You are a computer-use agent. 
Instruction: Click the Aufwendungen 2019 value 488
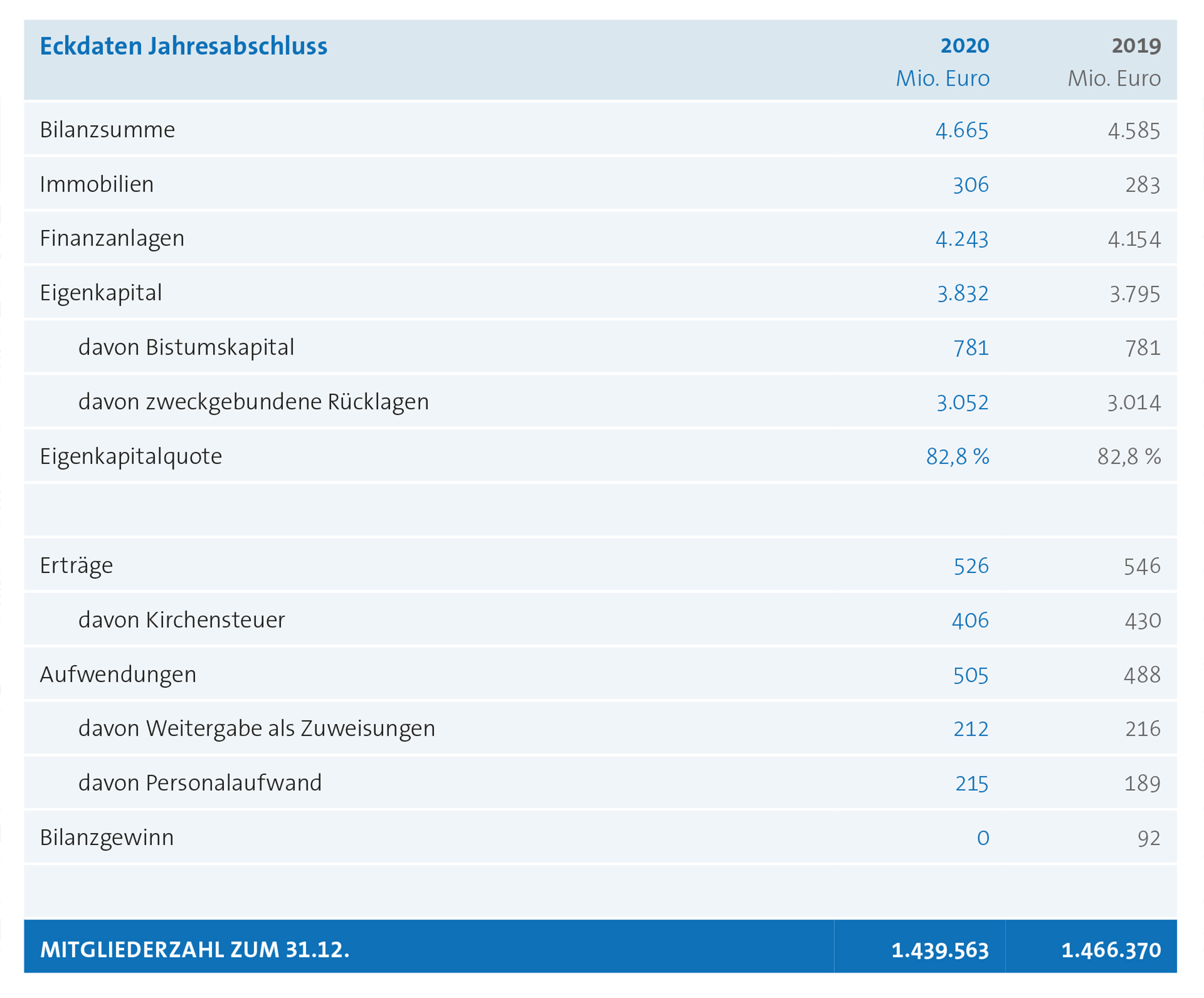click(1142, 675)
